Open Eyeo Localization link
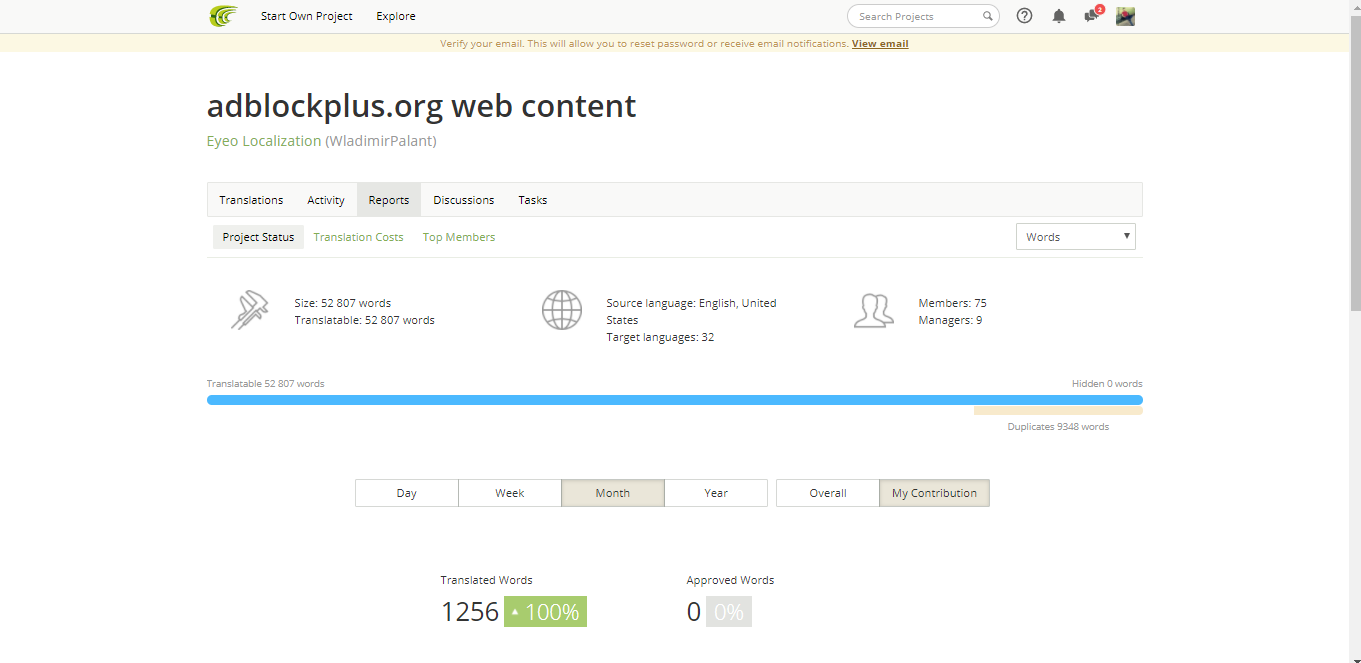The width and height of the screenshot is (1361, 663). (x=264, y=141)
